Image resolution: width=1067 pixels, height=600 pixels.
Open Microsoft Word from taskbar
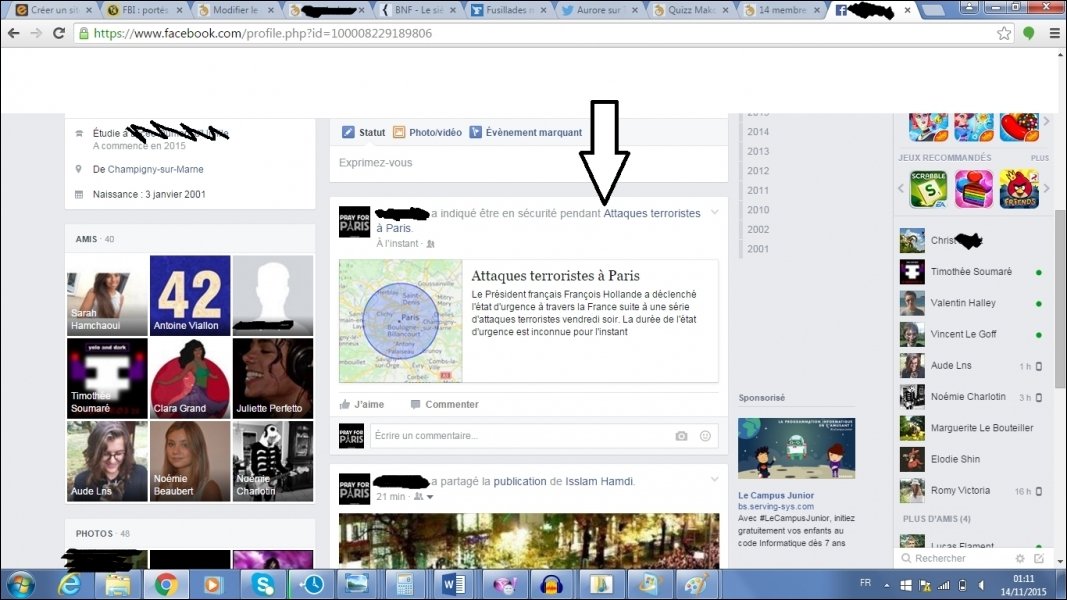point(453,584)
